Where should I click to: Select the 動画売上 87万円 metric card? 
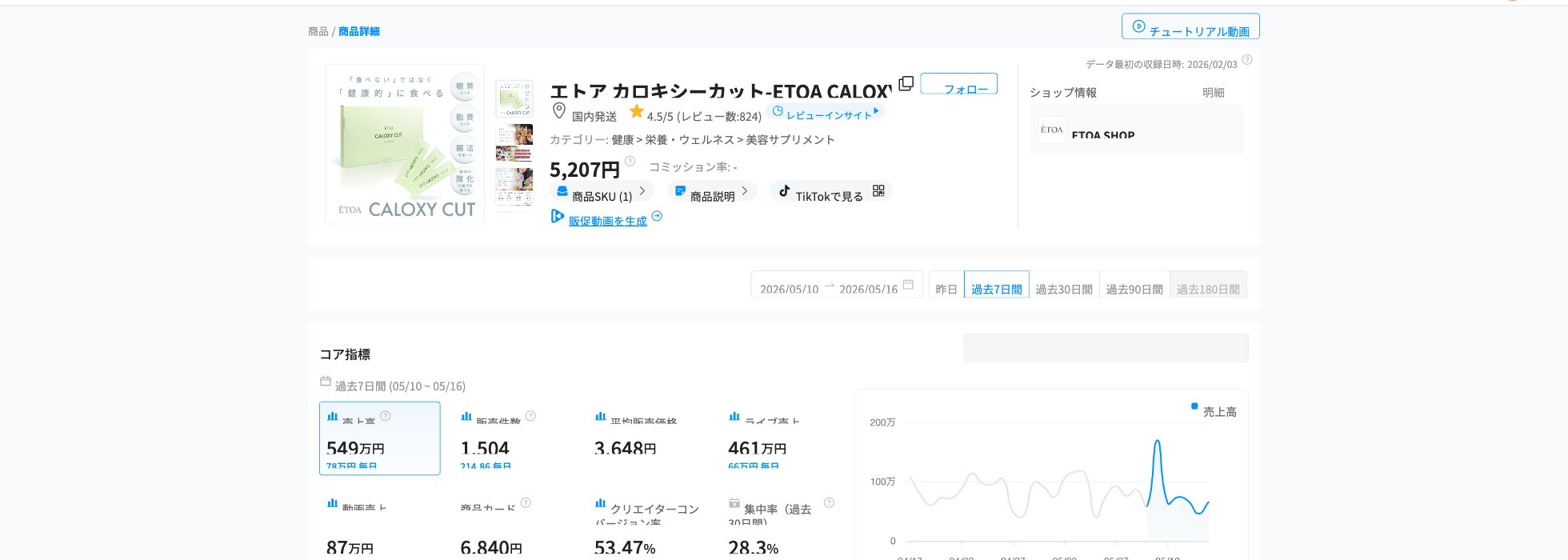(x=380, y=526)
